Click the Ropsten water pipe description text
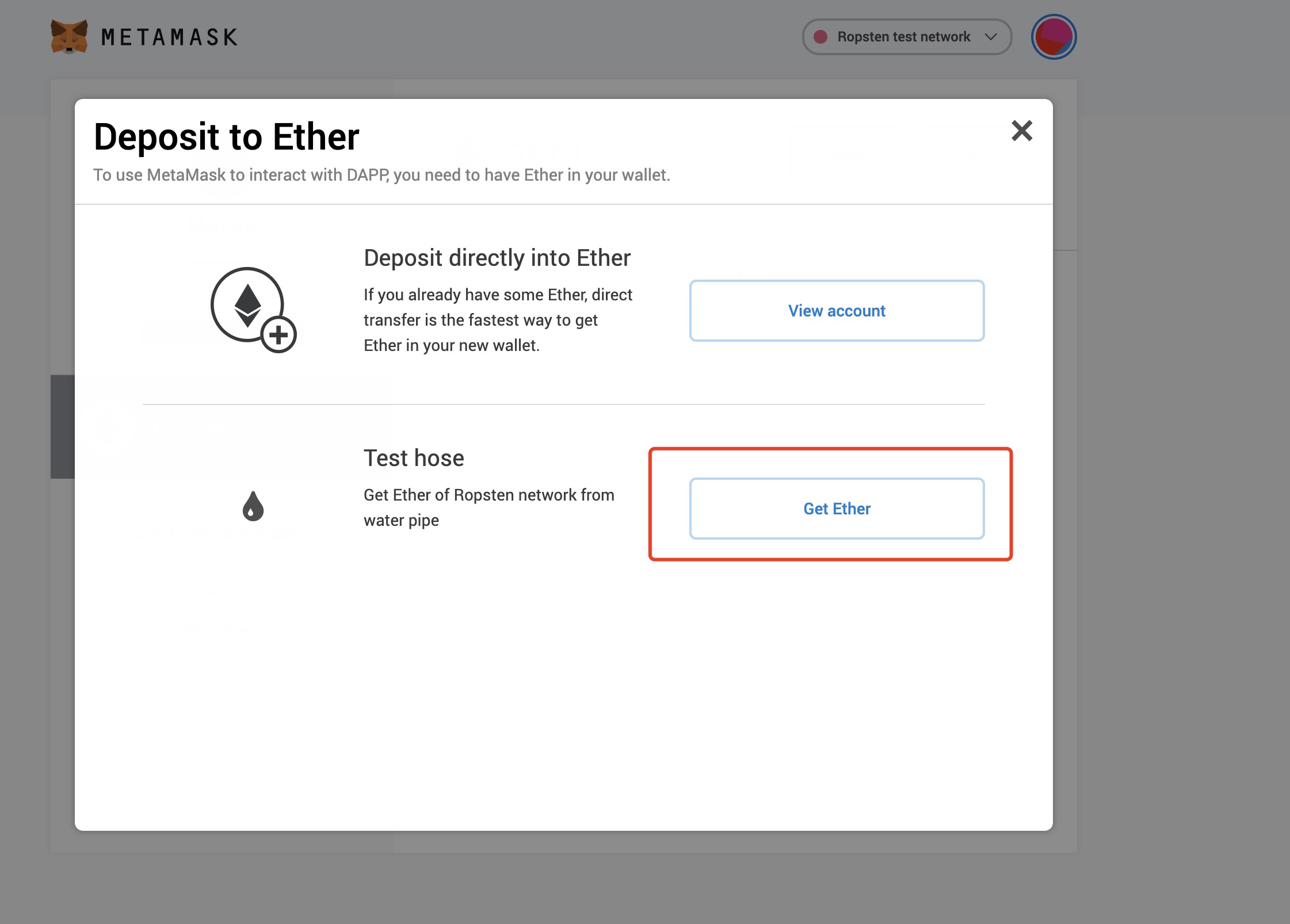Image resolution: width=1290 pixels, height=924 pixels. point(488,507)
